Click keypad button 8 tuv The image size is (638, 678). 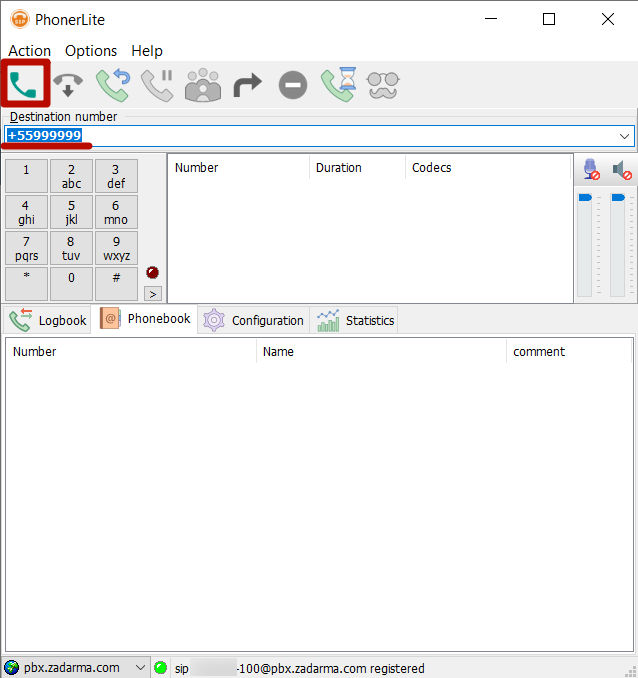pos(71,248)
